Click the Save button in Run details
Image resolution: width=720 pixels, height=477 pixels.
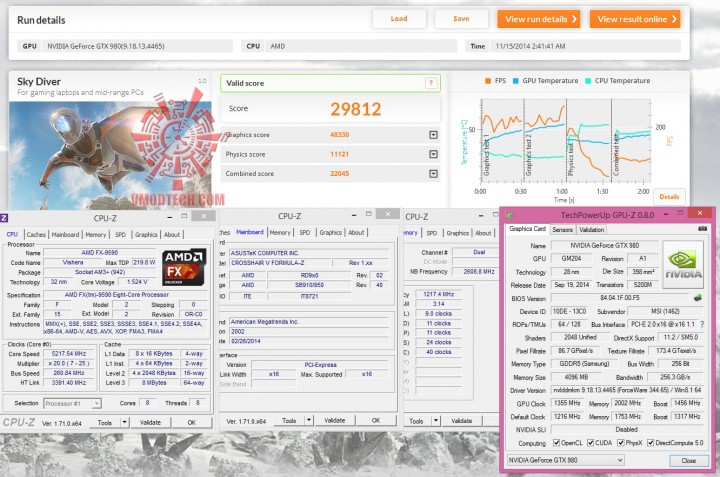pyautogui.click(x=461, y=19)
